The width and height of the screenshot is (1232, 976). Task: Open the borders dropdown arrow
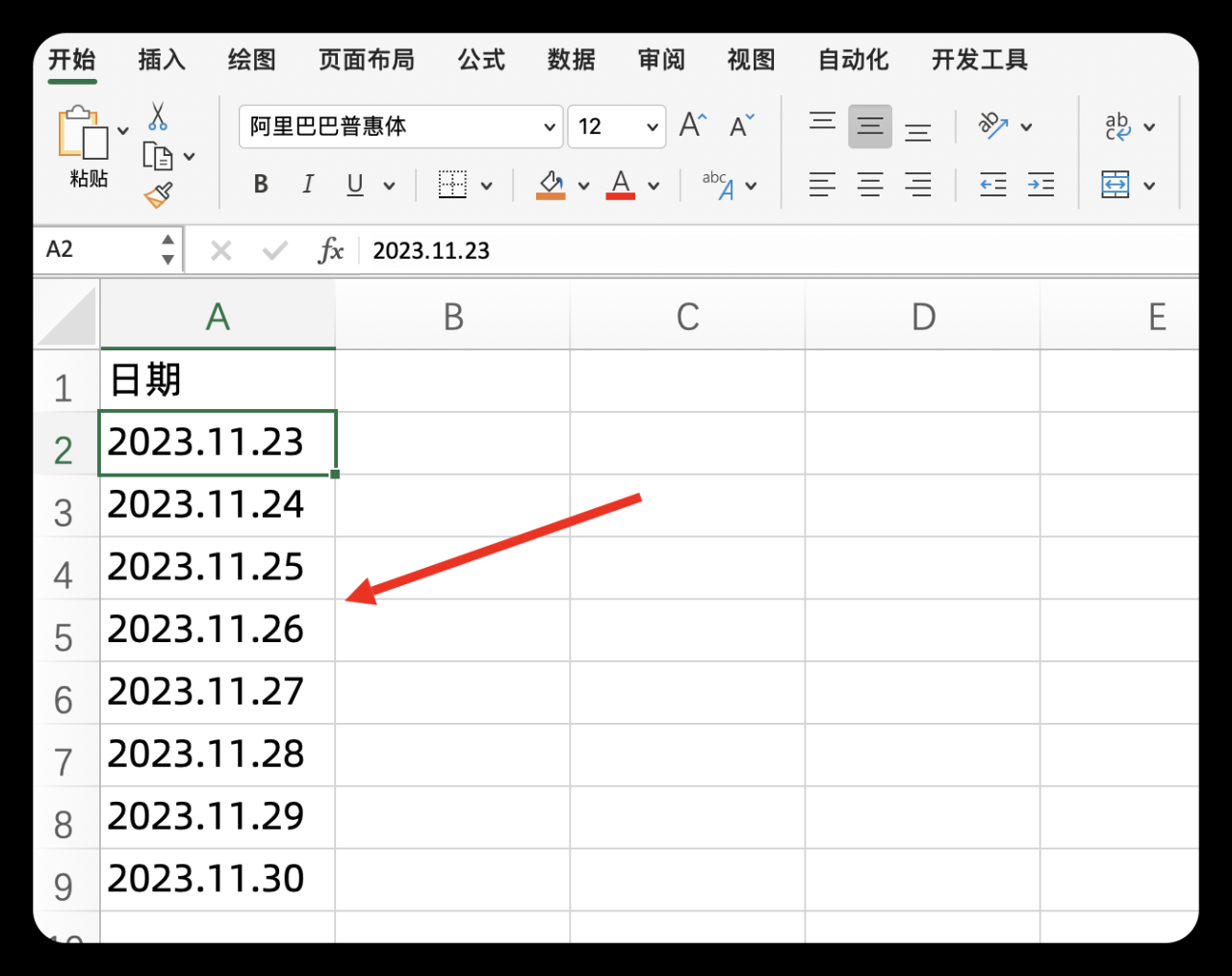(x=486, y=186)
